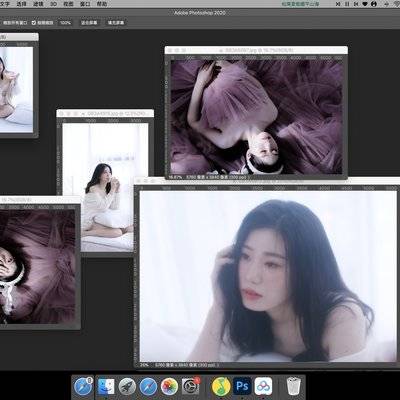The image size is (400, 400).
Task: Click the title bar of the 16.67% purple document
Action: coord(256,50)
